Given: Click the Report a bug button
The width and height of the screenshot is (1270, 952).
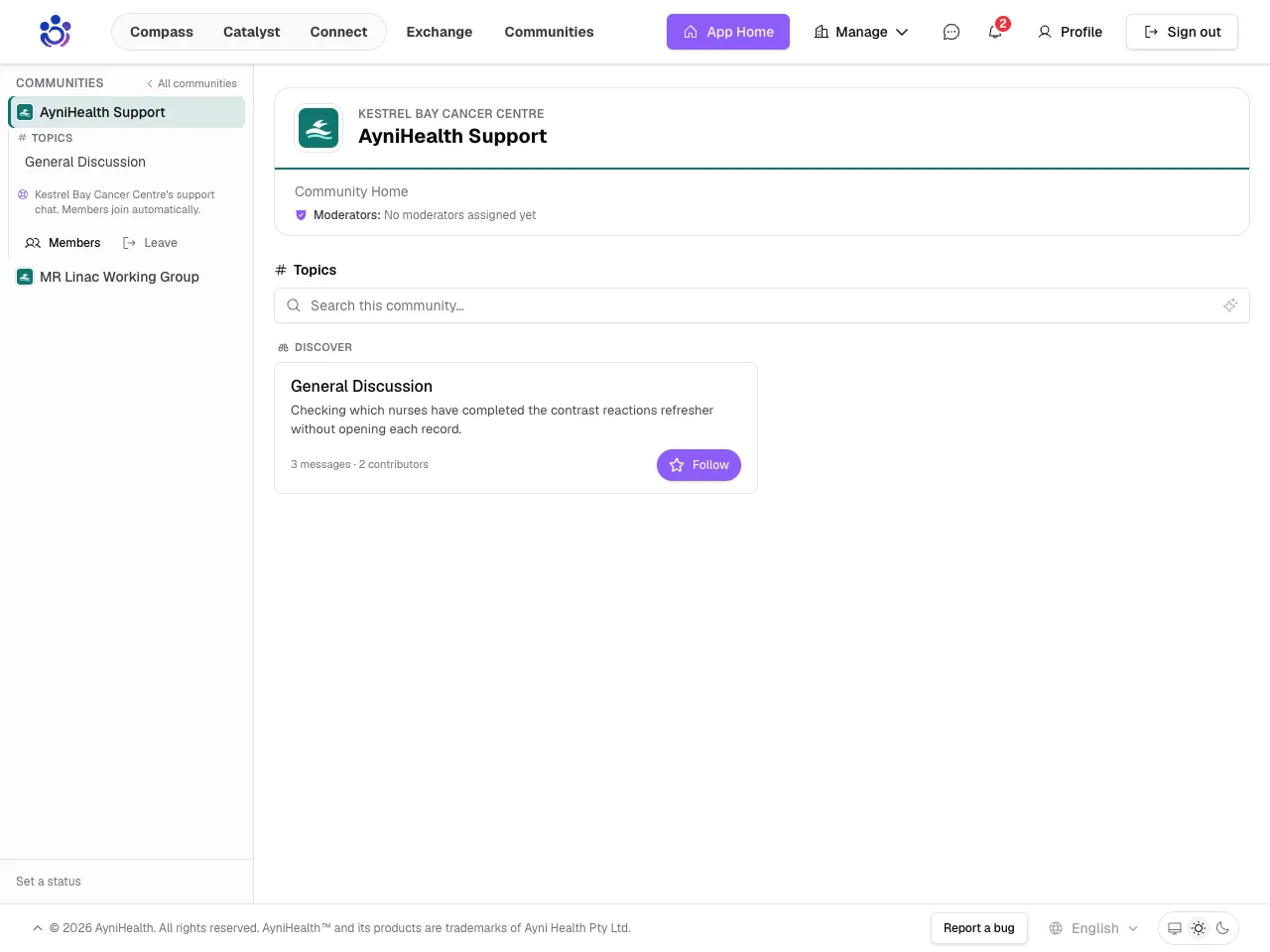Looking at the screenshot, I should [x=979, y=928].
